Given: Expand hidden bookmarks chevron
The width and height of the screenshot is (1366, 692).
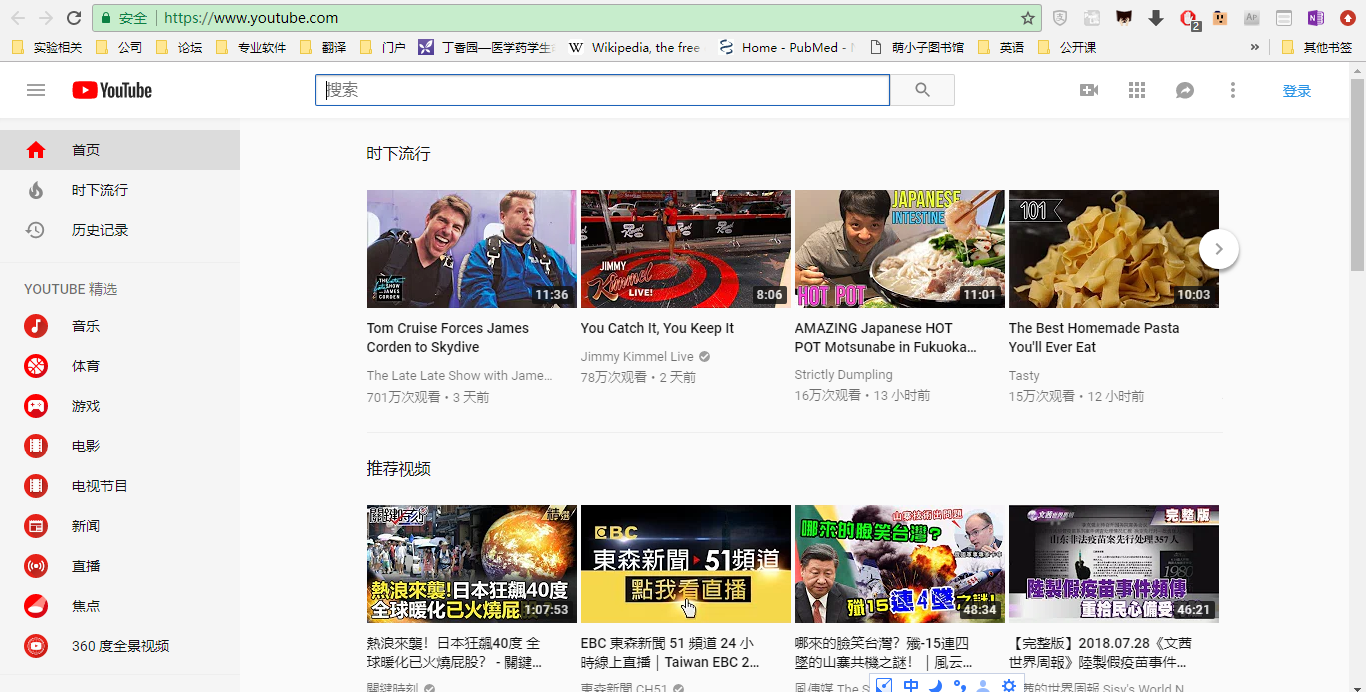Looking at the screenshot, I should [x=1255, y=47].
